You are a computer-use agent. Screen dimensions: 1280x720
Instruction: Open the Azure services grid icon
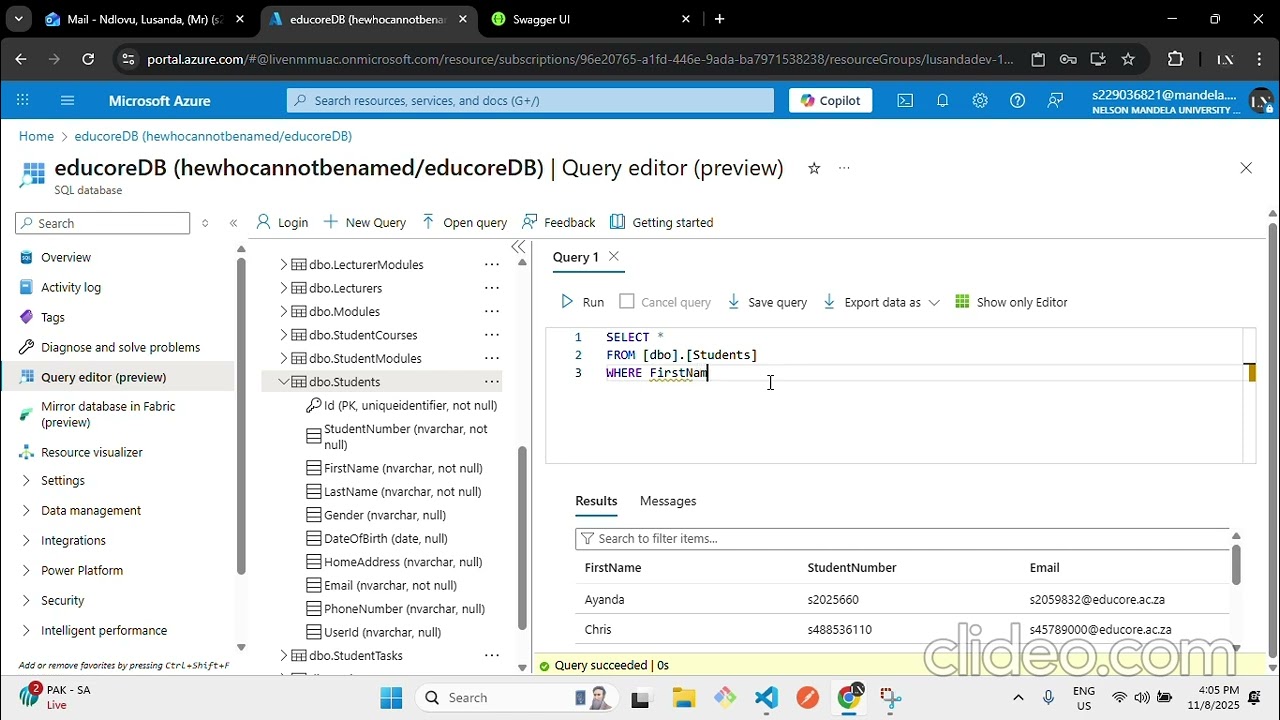coord(22,100)
